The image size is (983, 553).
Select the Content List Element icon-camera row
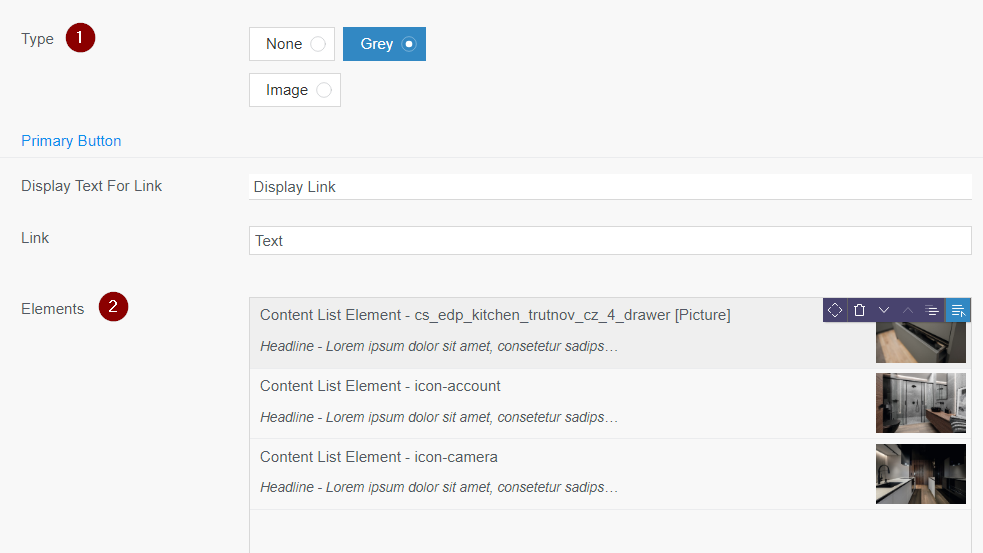pos(610,474)
